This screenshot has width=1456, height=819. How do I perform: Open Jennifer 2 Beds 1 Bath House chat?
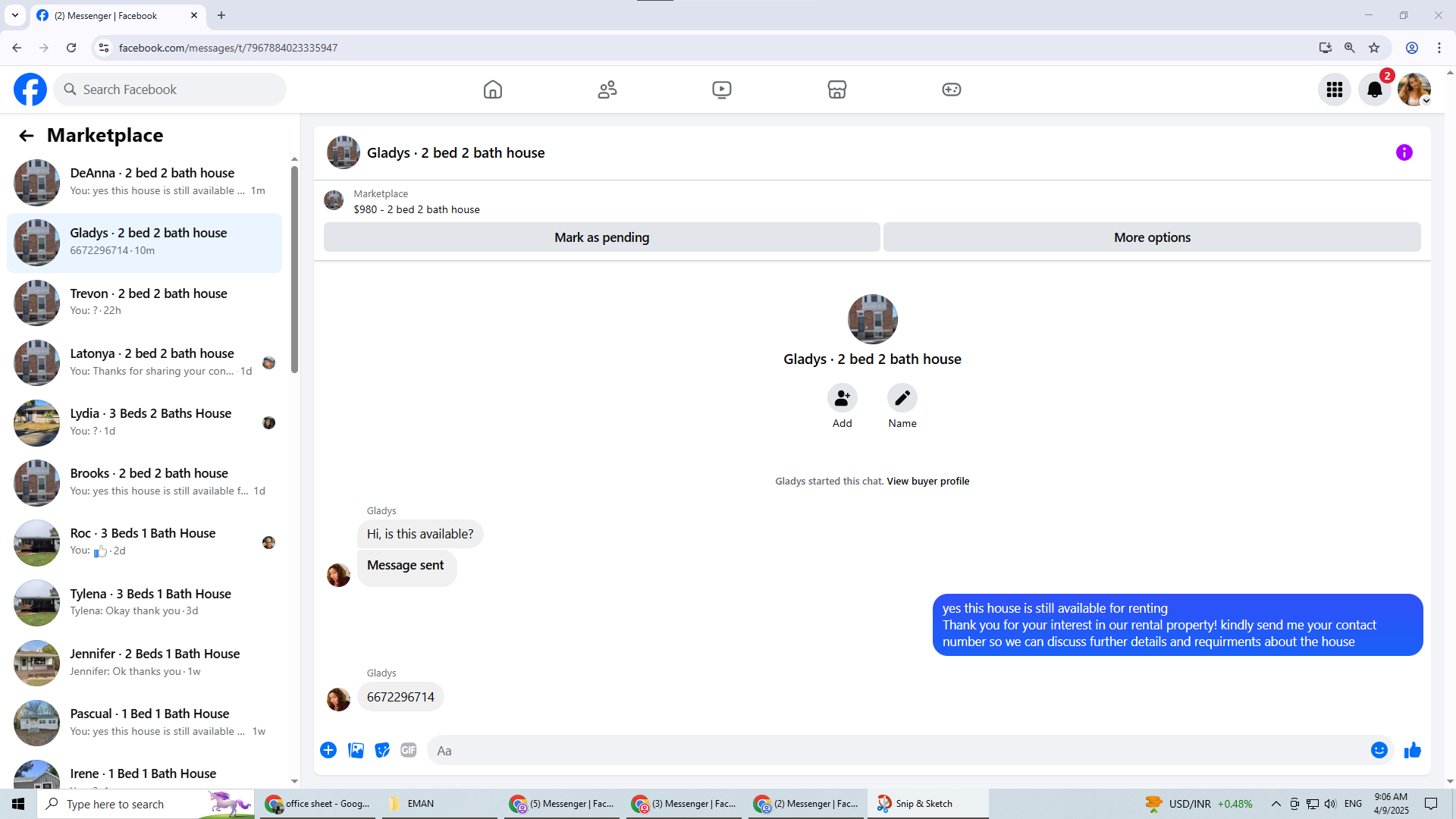144,663
